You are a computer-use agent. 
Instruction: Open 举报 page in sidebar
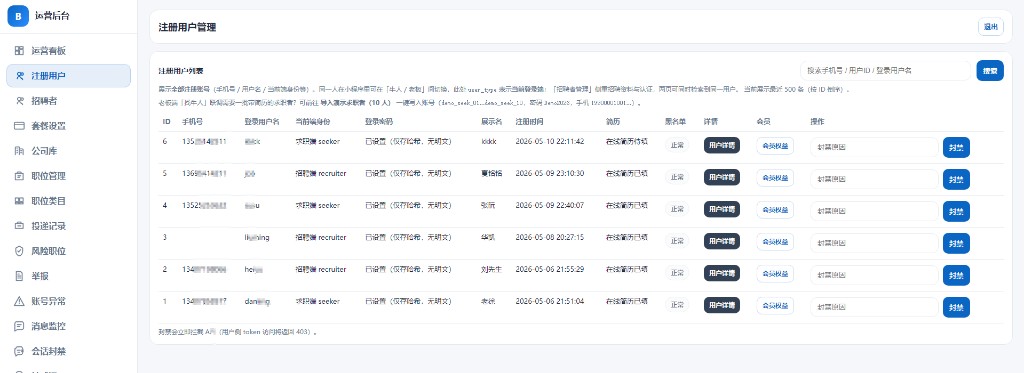click(69, 276)
